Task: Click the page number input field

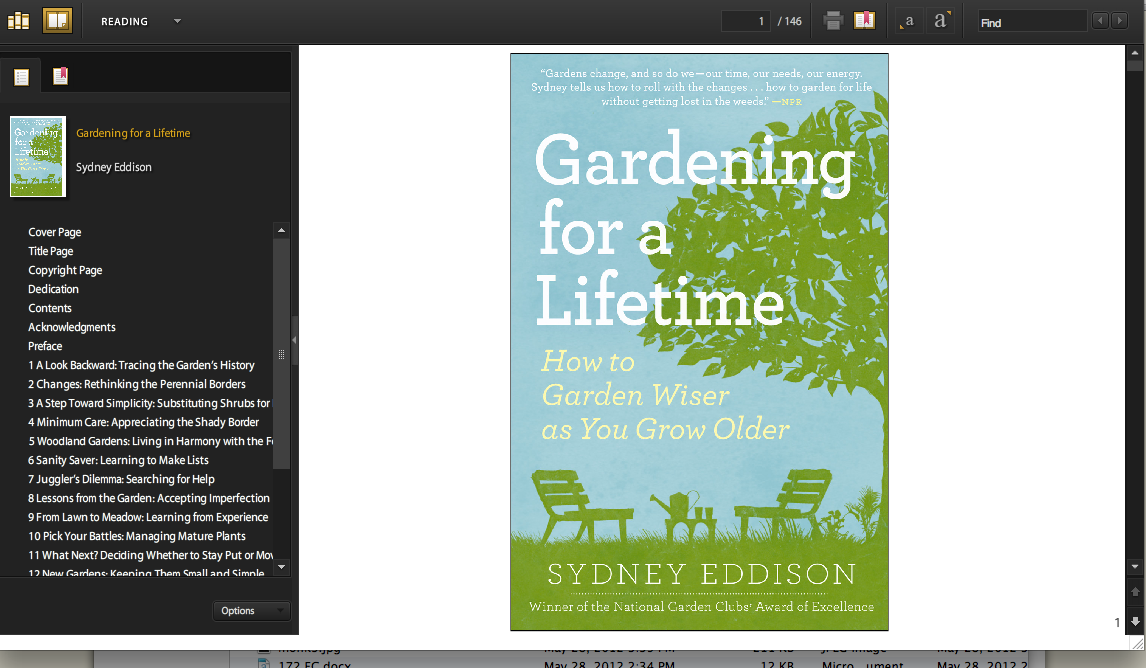Action: pyautogui.click(x=745, y=21)
